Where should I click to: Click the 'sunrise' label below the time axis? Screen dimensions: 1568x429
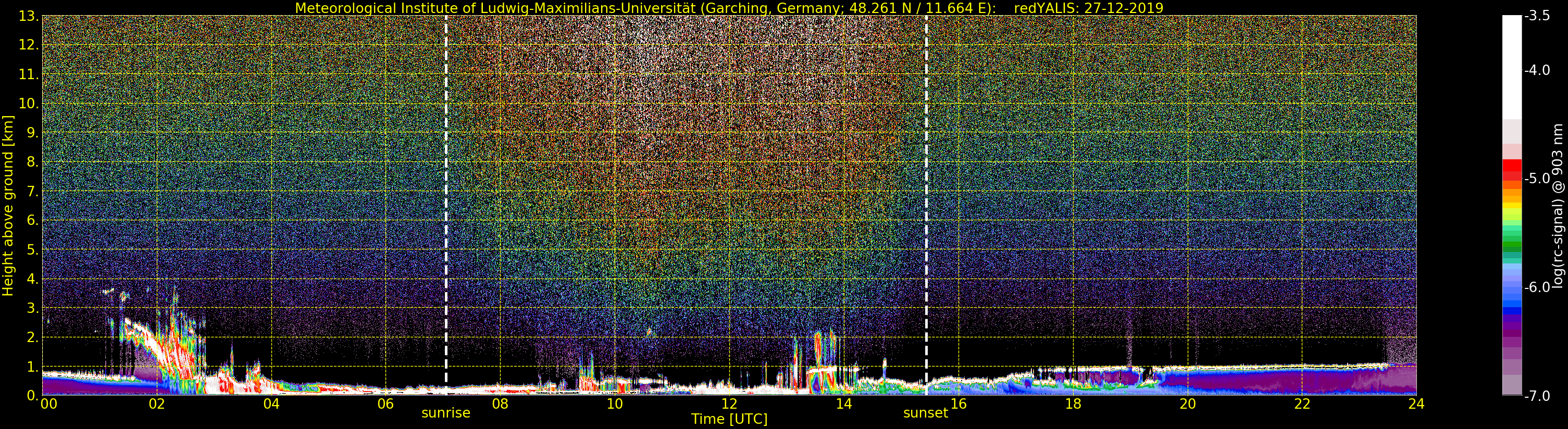tap(446, 413)
